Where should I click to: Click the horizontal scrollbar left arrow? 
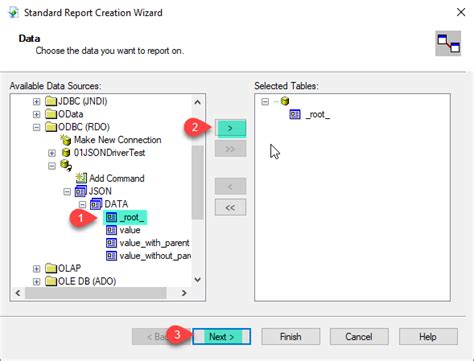[x=18, y=293]
